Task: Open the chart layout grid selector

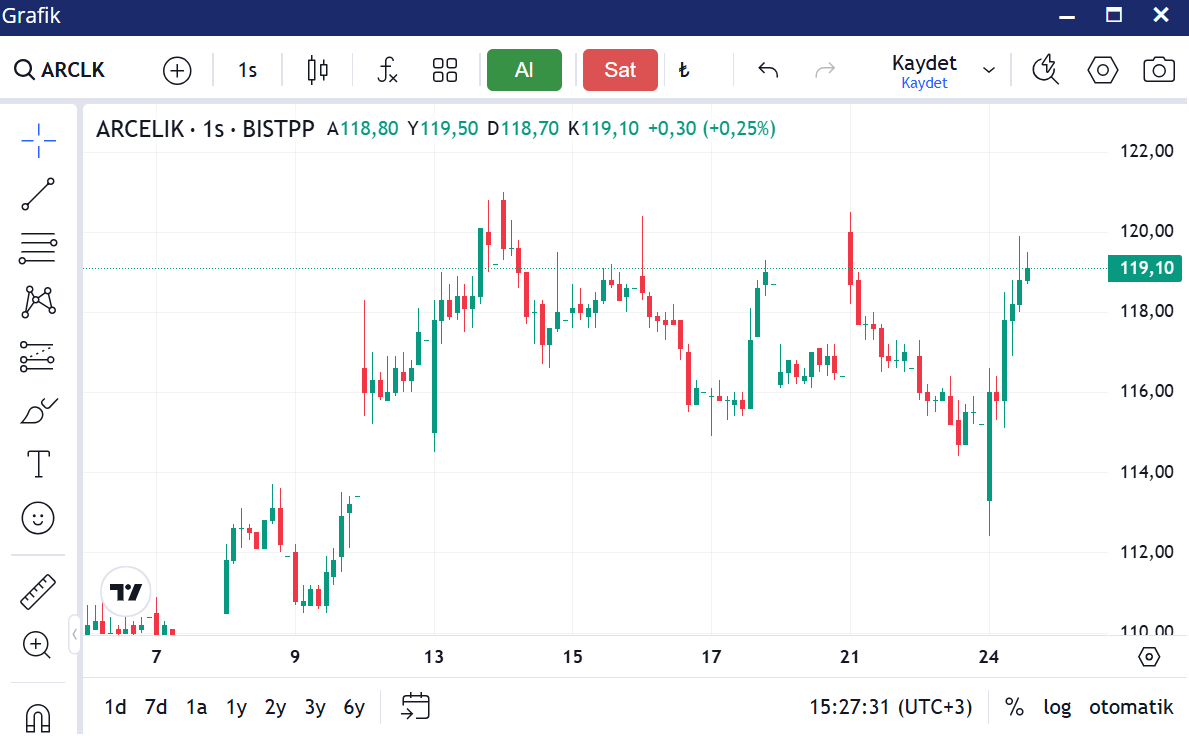Action: click(x=445, y=70)
